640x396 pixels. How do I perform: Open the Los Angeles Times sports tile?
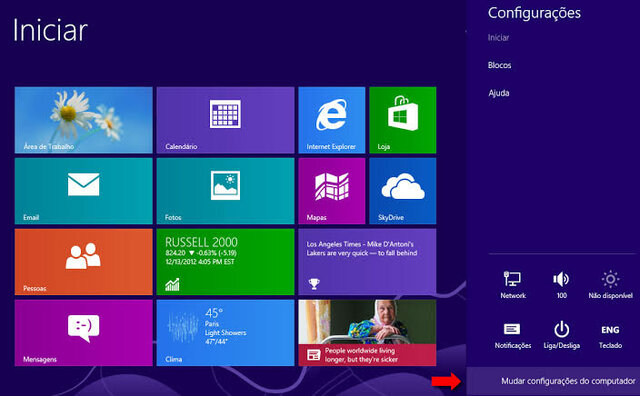pyautogui.click(x=367, y=262)
